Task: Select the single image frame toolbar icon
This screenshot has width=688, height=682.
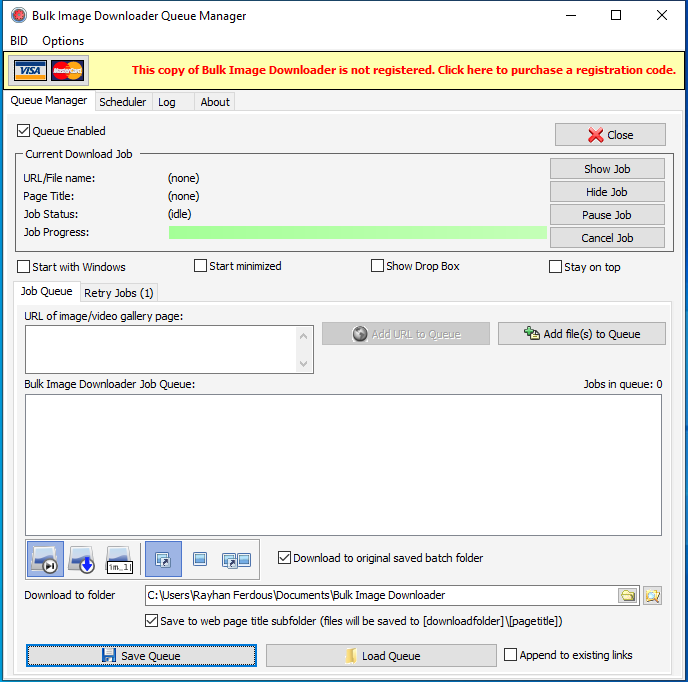Action: tap(200, 559)
